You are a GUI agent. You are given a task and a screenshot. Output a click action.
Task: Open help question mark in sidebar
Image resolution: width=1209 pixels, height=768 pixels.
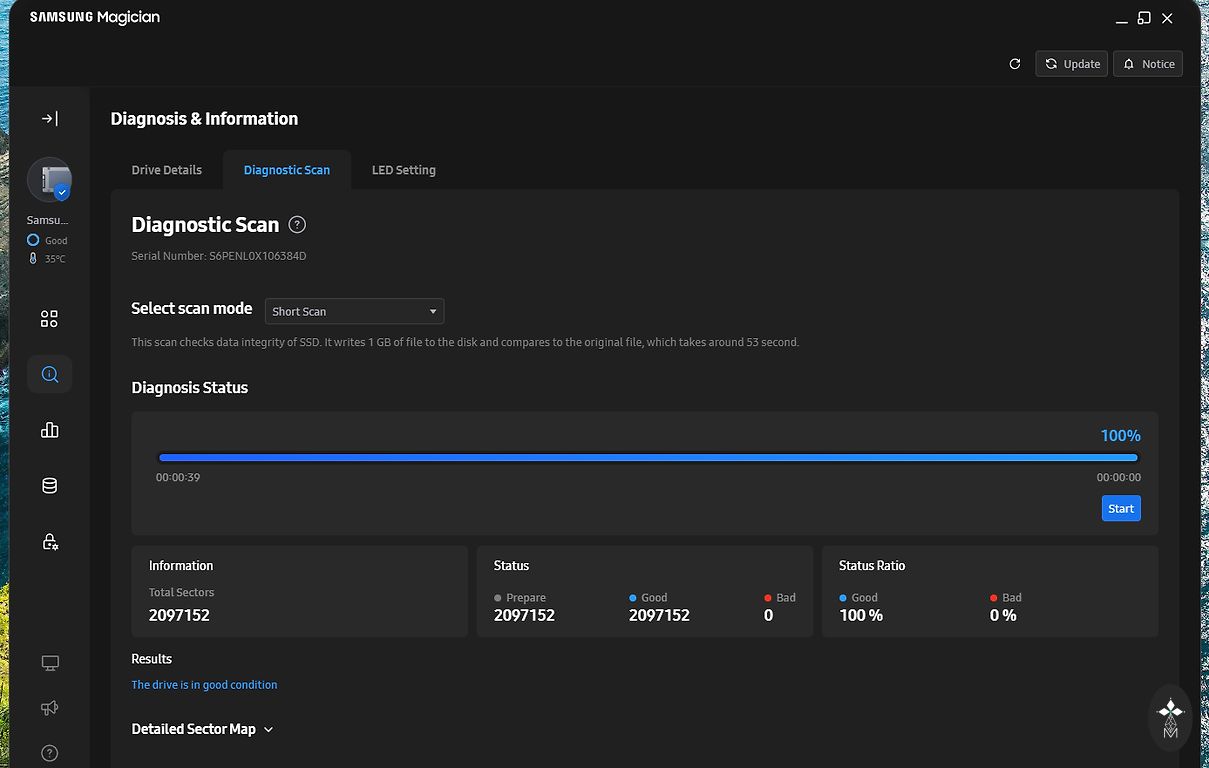49,753
